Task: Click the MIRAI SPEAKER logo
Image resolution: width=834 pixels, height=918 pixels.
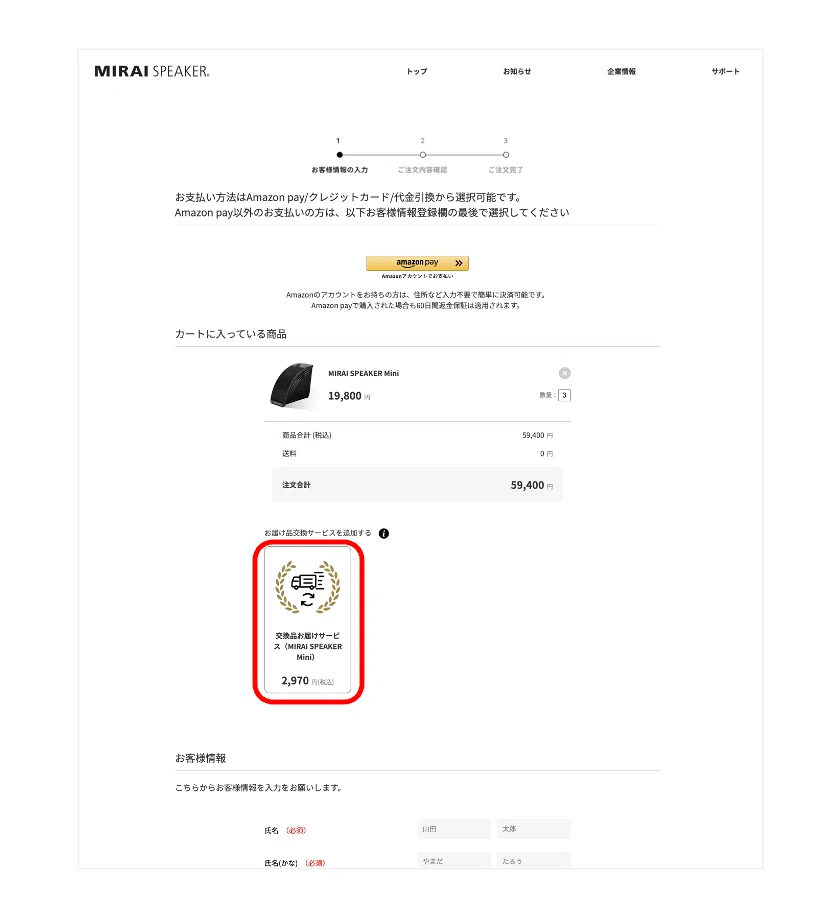Action: (x=152, y=71)
